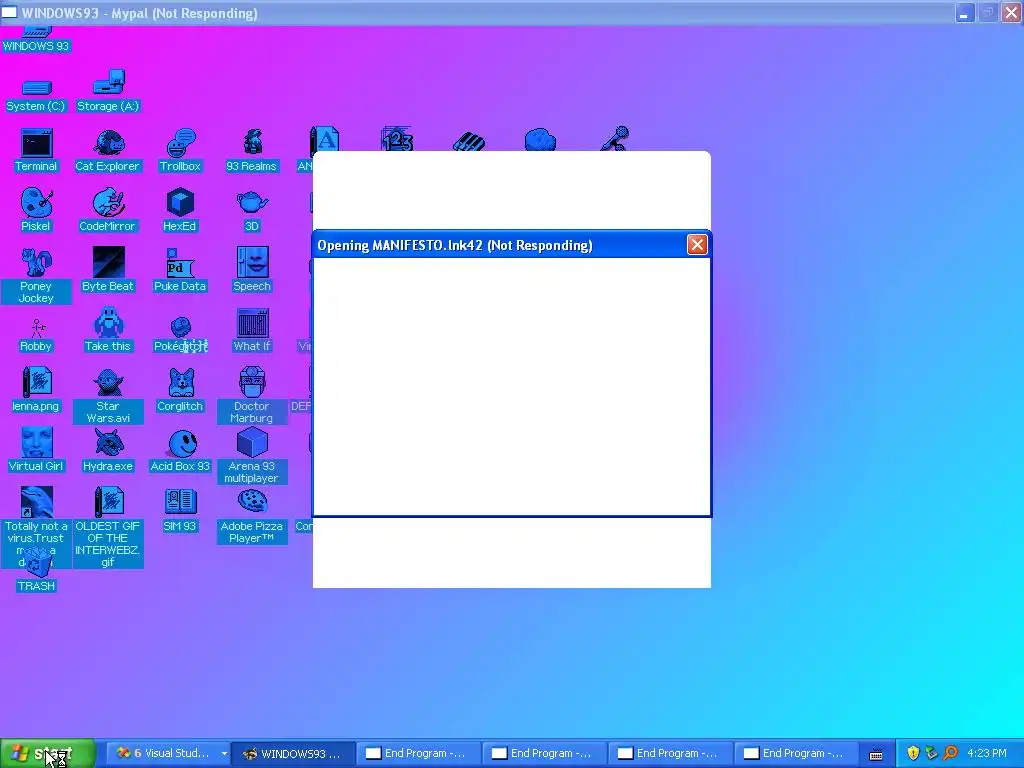Open Adobe Pizza Player icon
The height and width of the screenshot is (768, 1024).
point(251,516)
